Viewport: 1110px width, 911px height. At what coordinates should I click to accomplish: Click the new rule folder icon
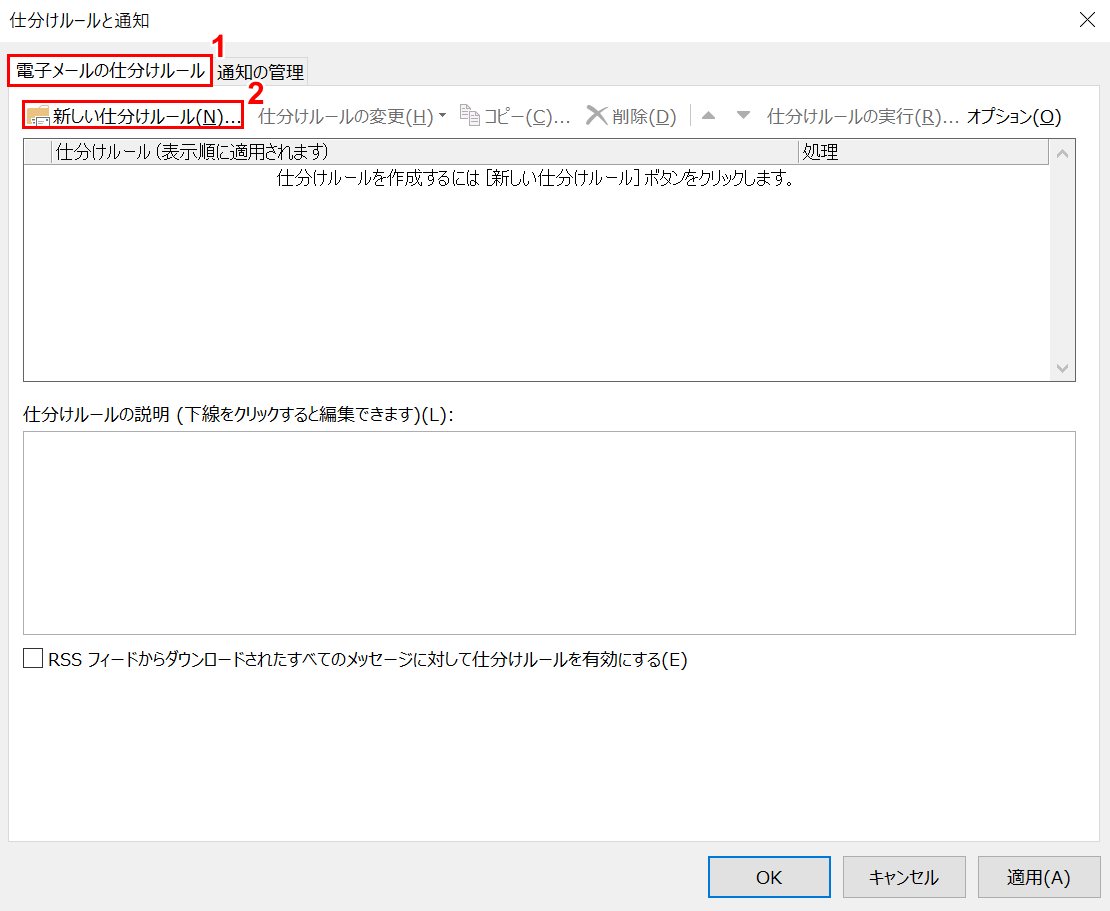[x=38, y=116]
